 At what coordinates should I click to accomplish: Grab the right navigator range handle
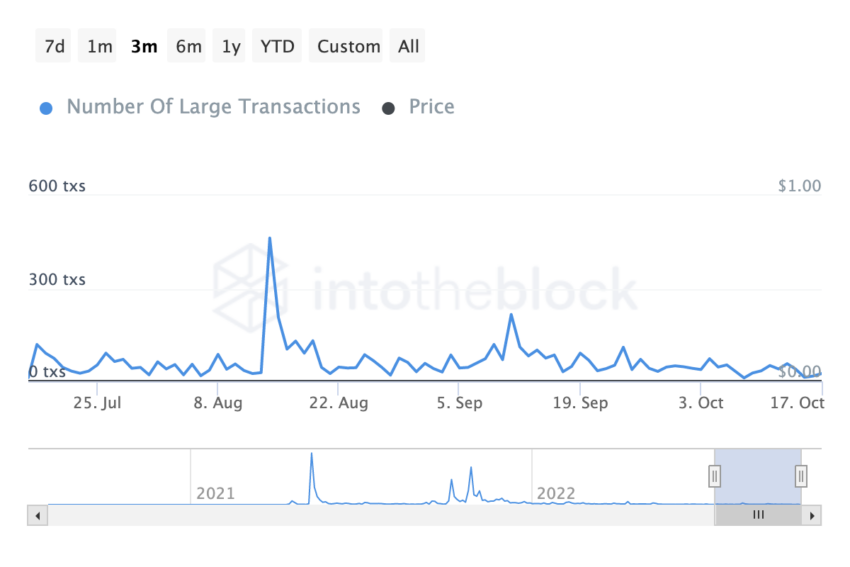pos(801,476)
